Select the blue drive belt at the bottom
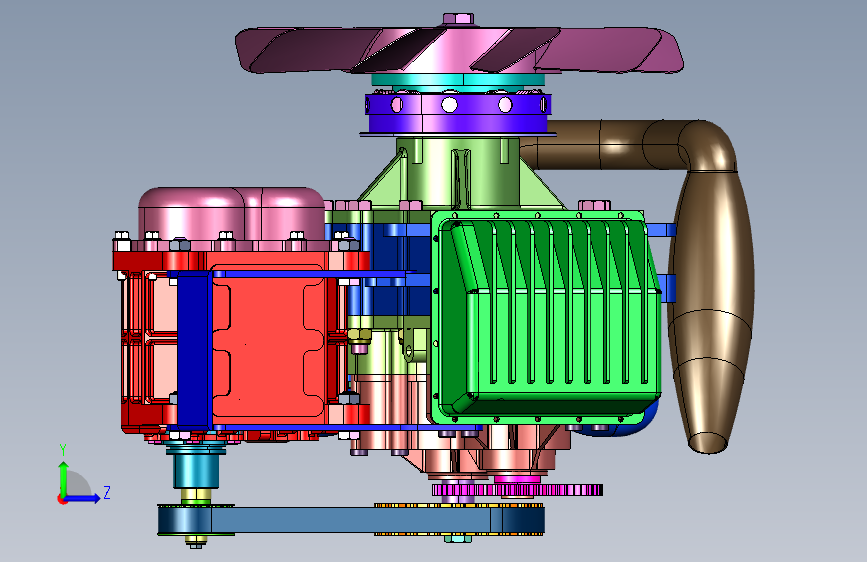The height and width of the screenshot is (562, 867). (x=351, y=521)
